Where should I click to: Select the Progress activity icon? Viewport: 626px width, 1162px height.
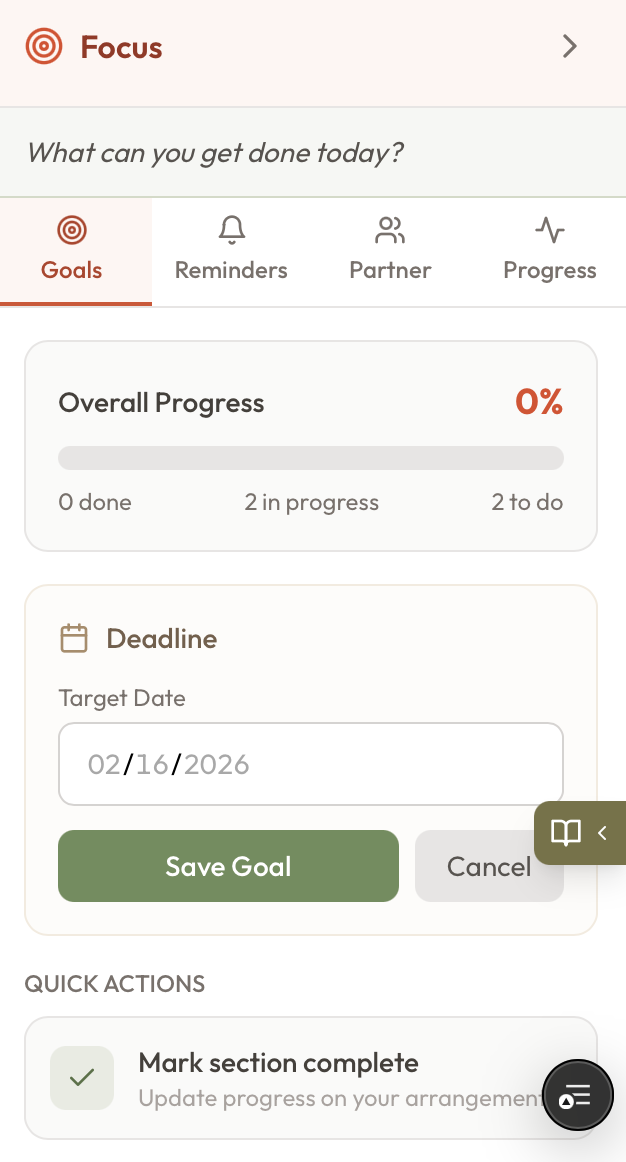coord(549,229)
